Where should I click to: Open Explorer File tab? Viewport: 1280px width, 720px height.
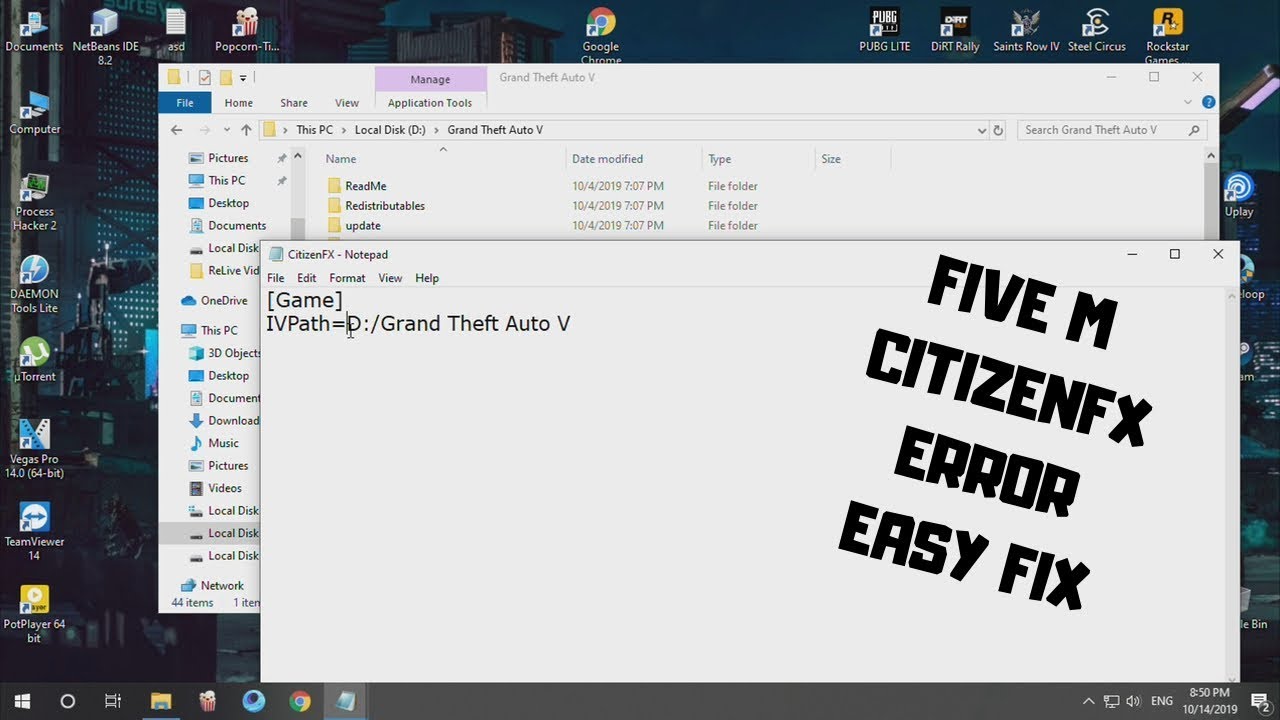(x=185, y=103)
